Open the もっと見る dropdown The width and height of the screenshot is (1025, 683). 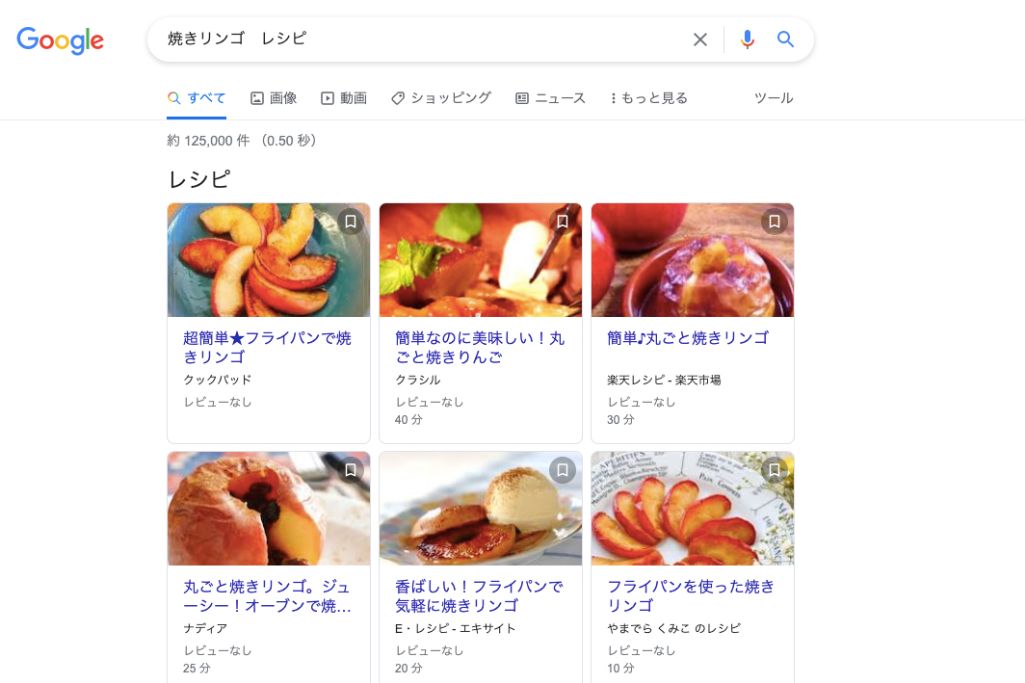648,97
